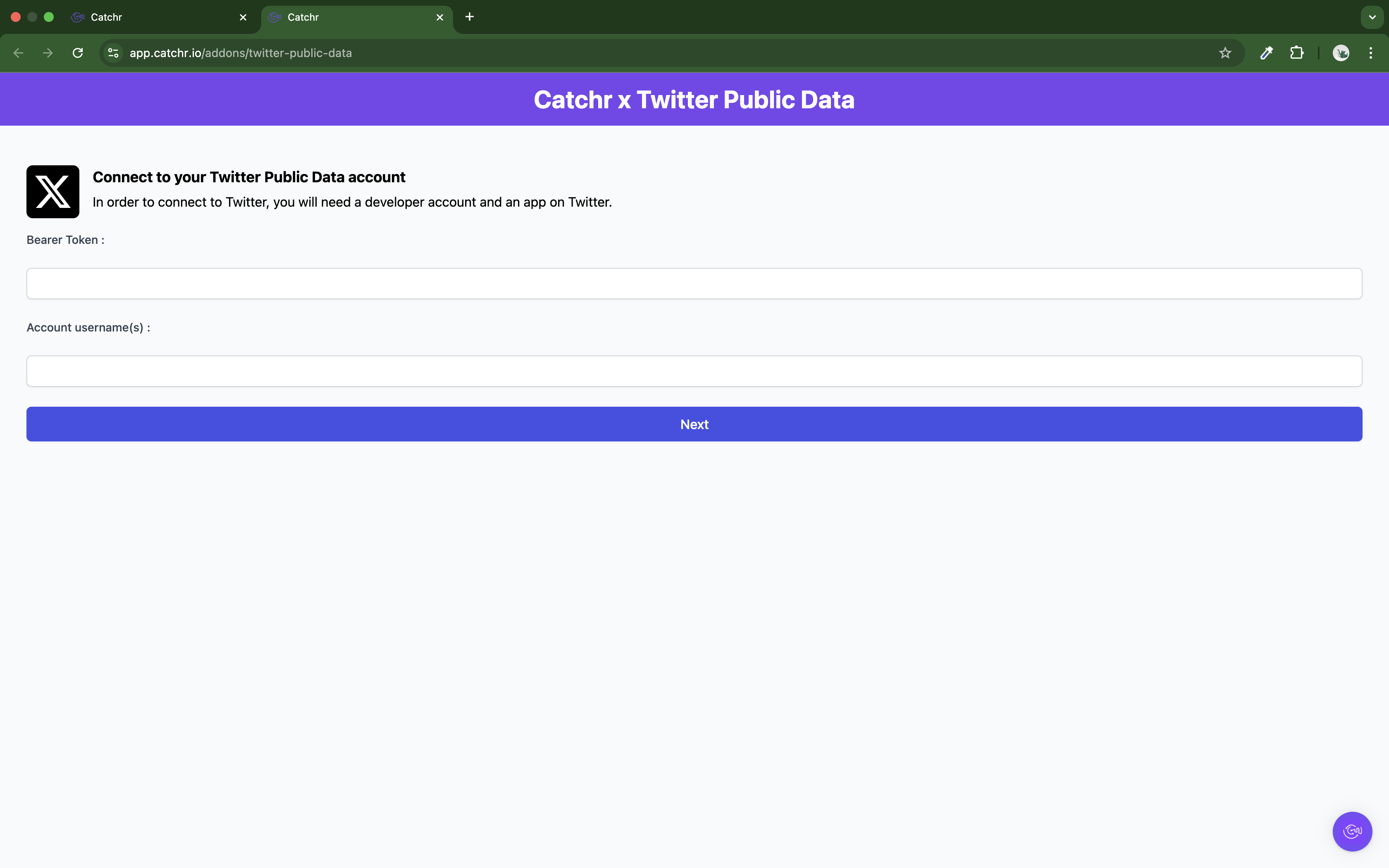Click the developer account instruction text

[352, 202]
